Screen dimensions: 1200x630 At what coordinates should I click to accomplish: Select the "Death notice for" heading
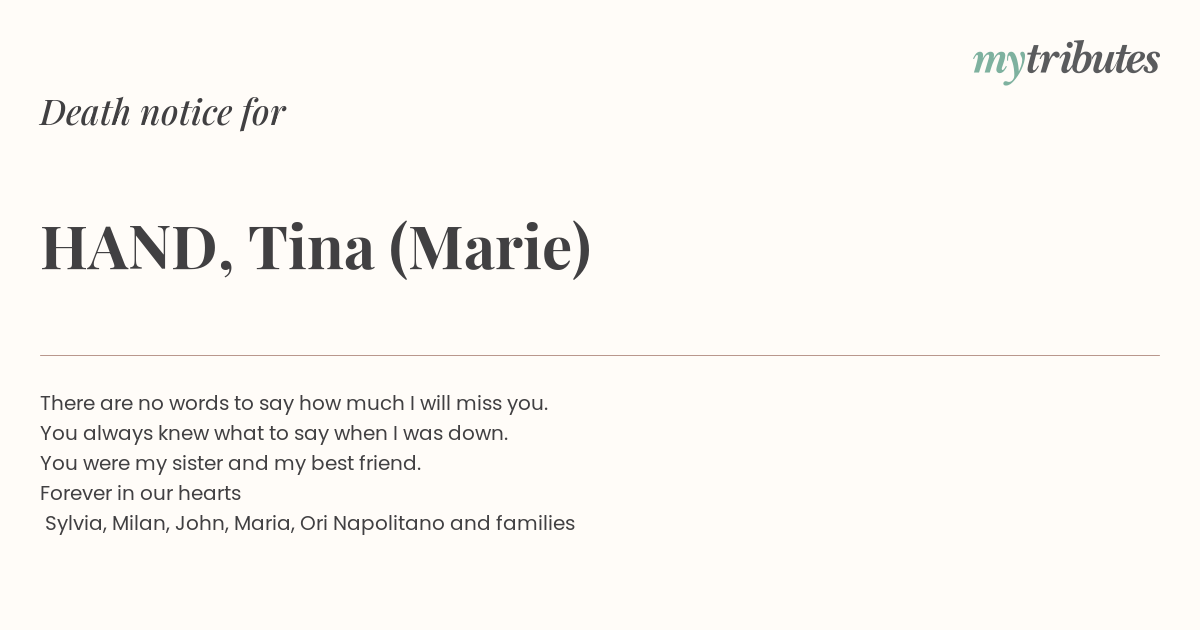click(x=163, y=112)
